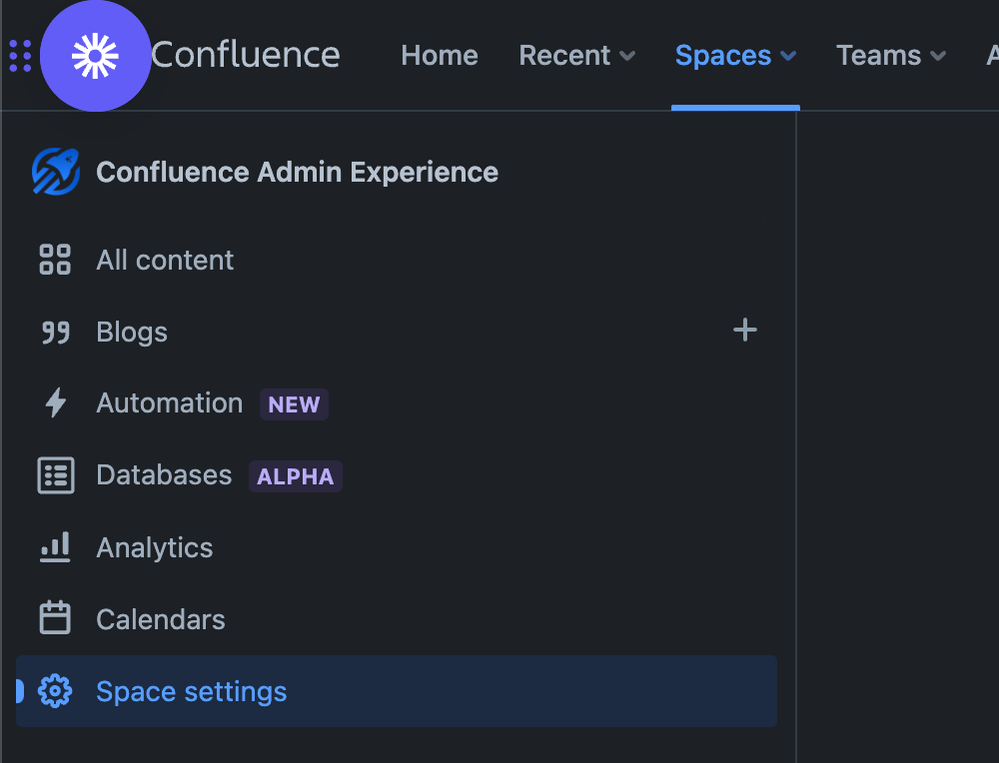
Task: Expand the Teams dropdown menu
Action: [x=890, y=56]
